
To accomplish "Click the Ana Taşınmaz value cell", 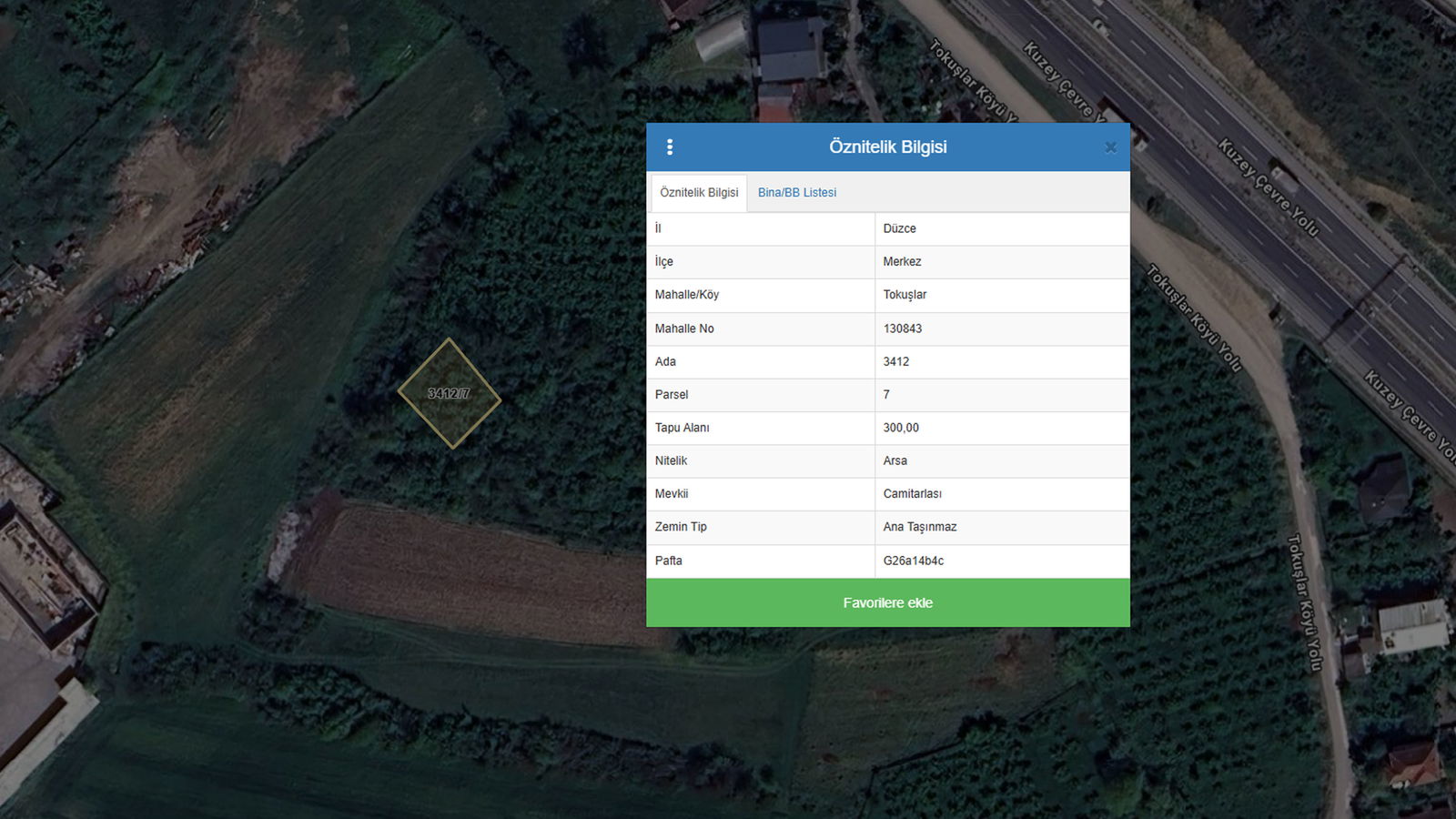I will click(919, 527).
